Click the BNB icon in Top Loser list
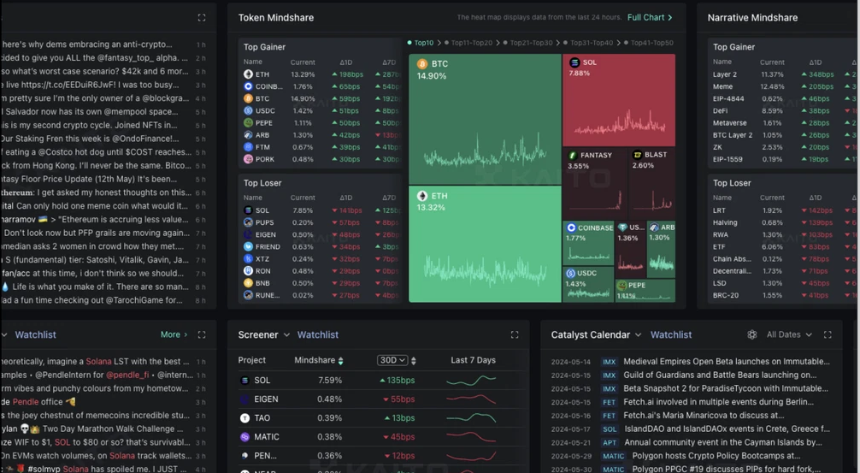Image resolution: width=860 pixels, height=473 pixels. pyautogui.click(x=248, y=283)
